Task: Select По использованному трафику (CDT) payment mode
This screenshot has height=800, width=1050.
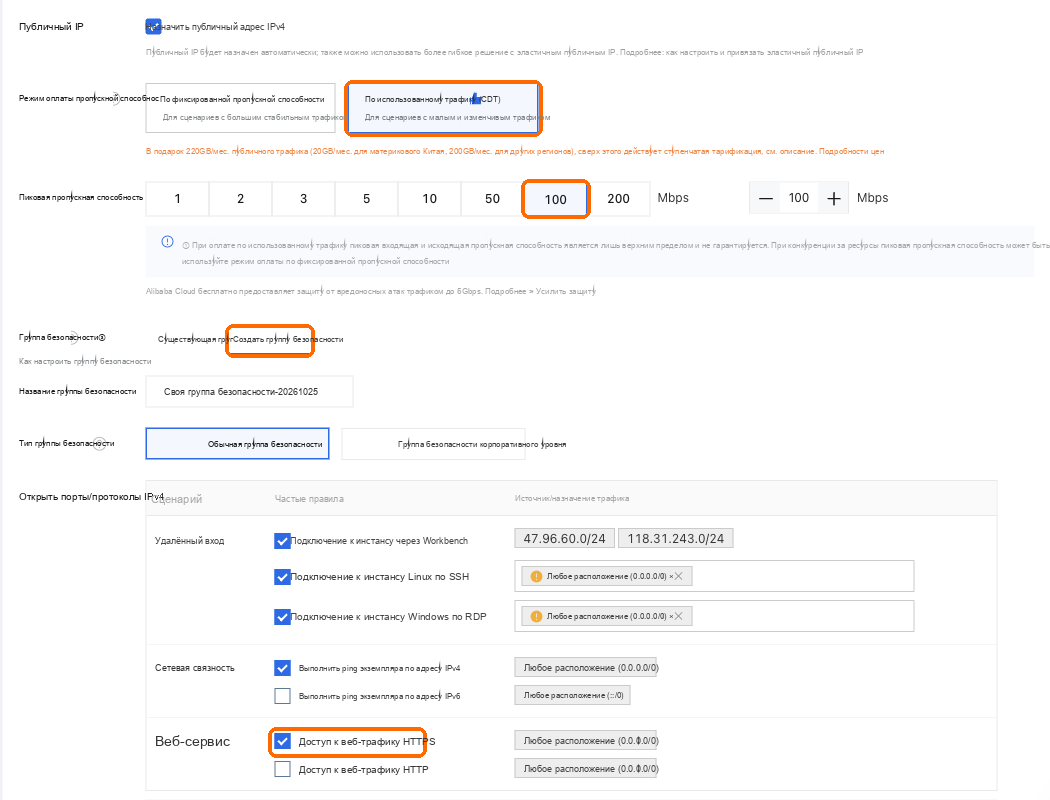Action: click(443, 108)
